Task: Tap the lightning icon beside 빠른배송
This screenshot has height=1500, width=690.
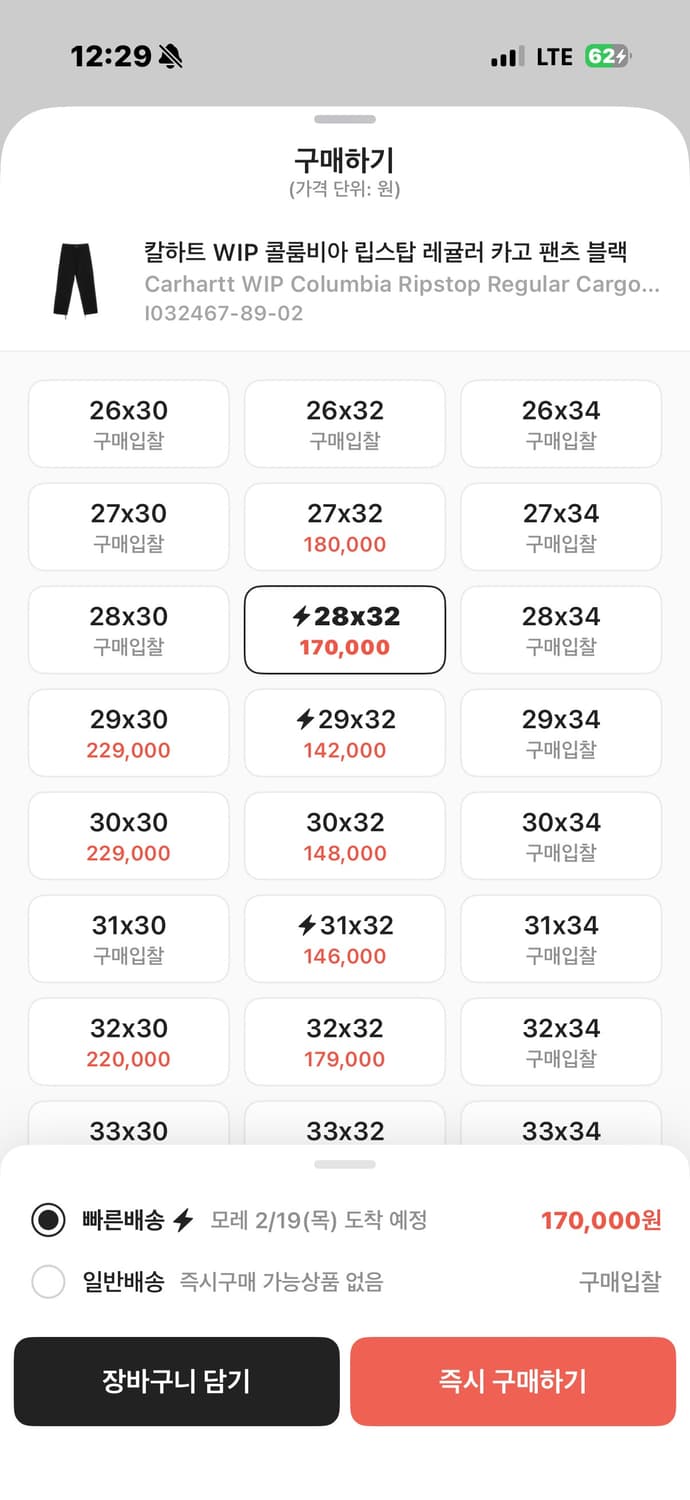Action: pyautogui.click(x=183, y=1220)
